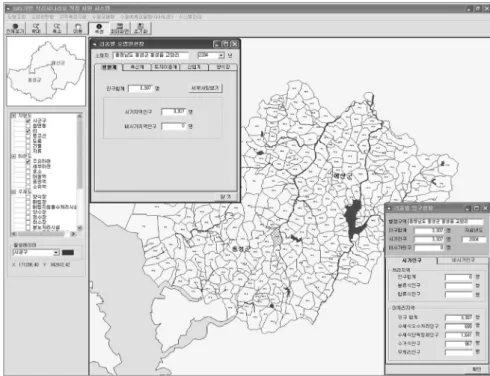490x376 pixels.
Task: Select the 확대 zoom-in magnifier tool
Action: (36, 28)
